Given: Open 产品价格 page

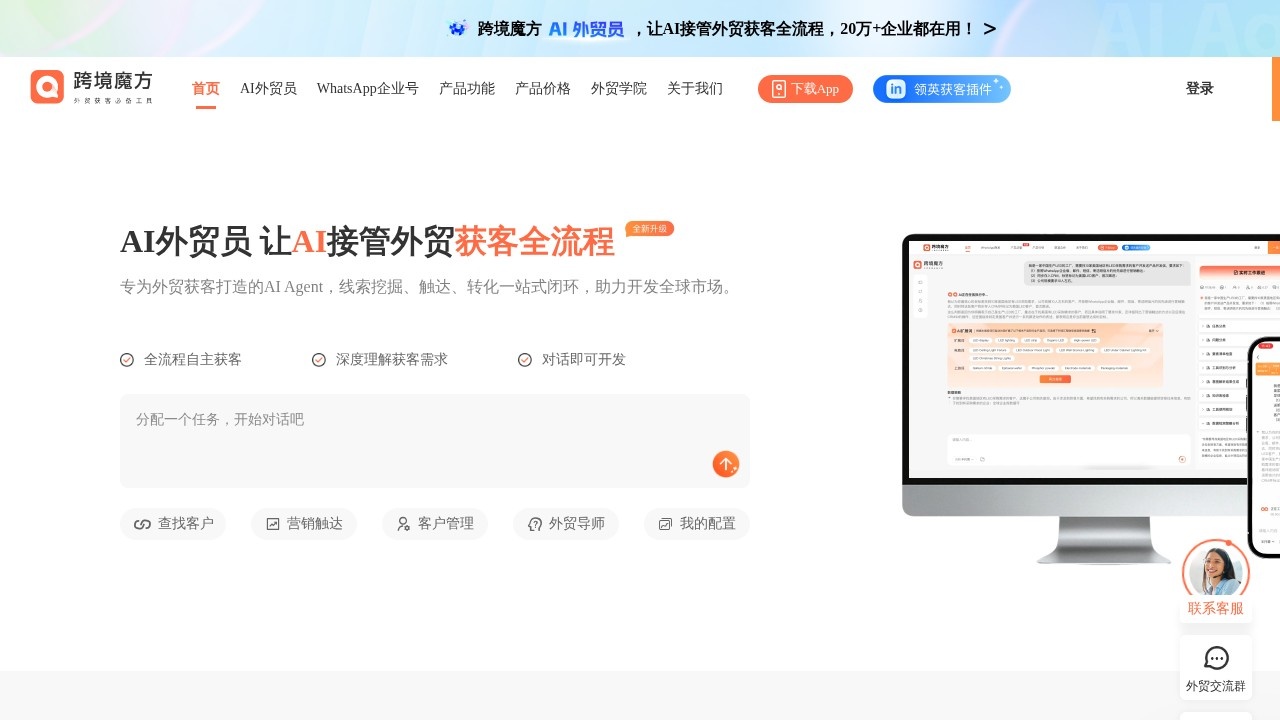Looking at the screenshot, I should point(543,88).
